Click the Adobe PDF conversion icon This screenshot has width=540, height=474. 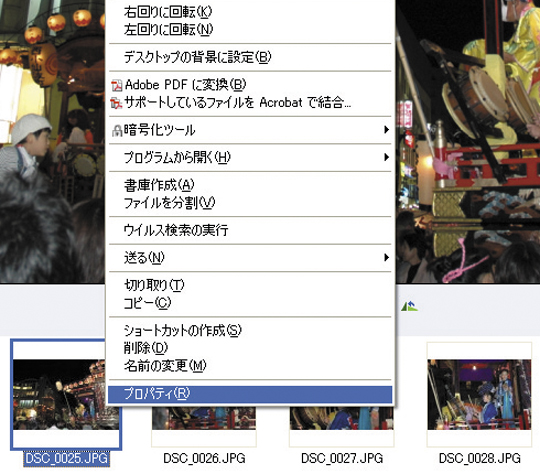click(117, 85)
